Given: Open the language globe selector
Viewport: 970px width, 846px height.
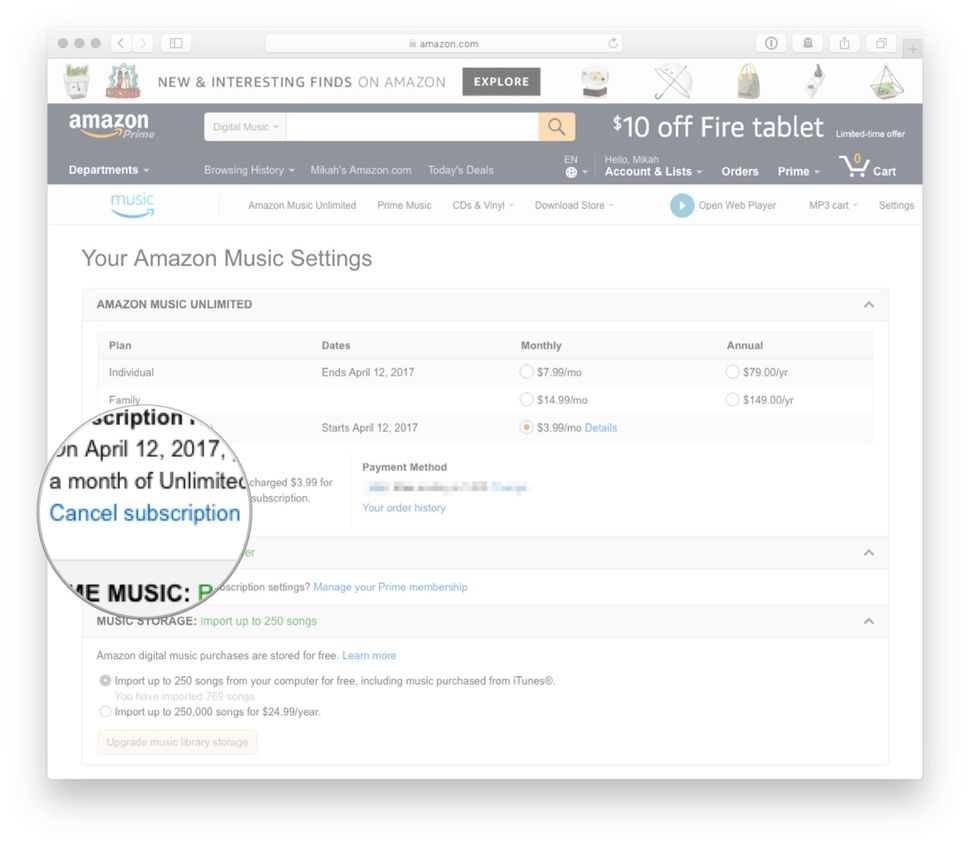Looking at the screenshot, I should pyautogui.click(x=570, y=172).
